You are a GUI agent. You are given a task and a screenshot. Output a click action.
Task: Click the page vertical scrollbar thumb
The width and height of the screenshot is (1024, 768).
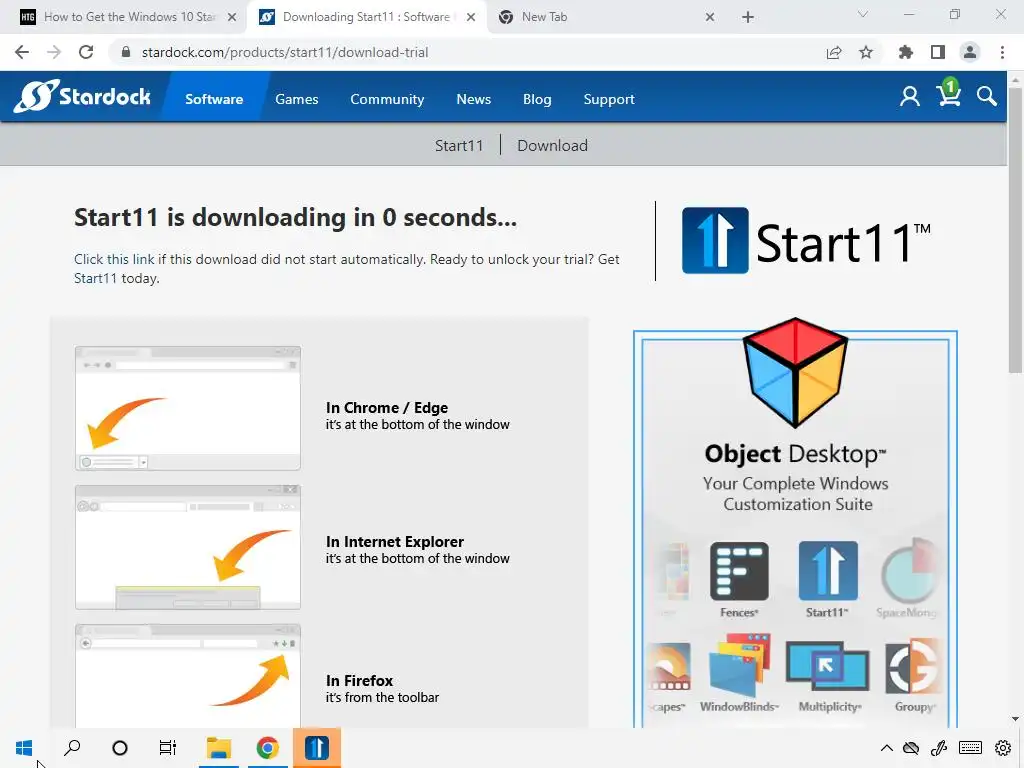1015,229
